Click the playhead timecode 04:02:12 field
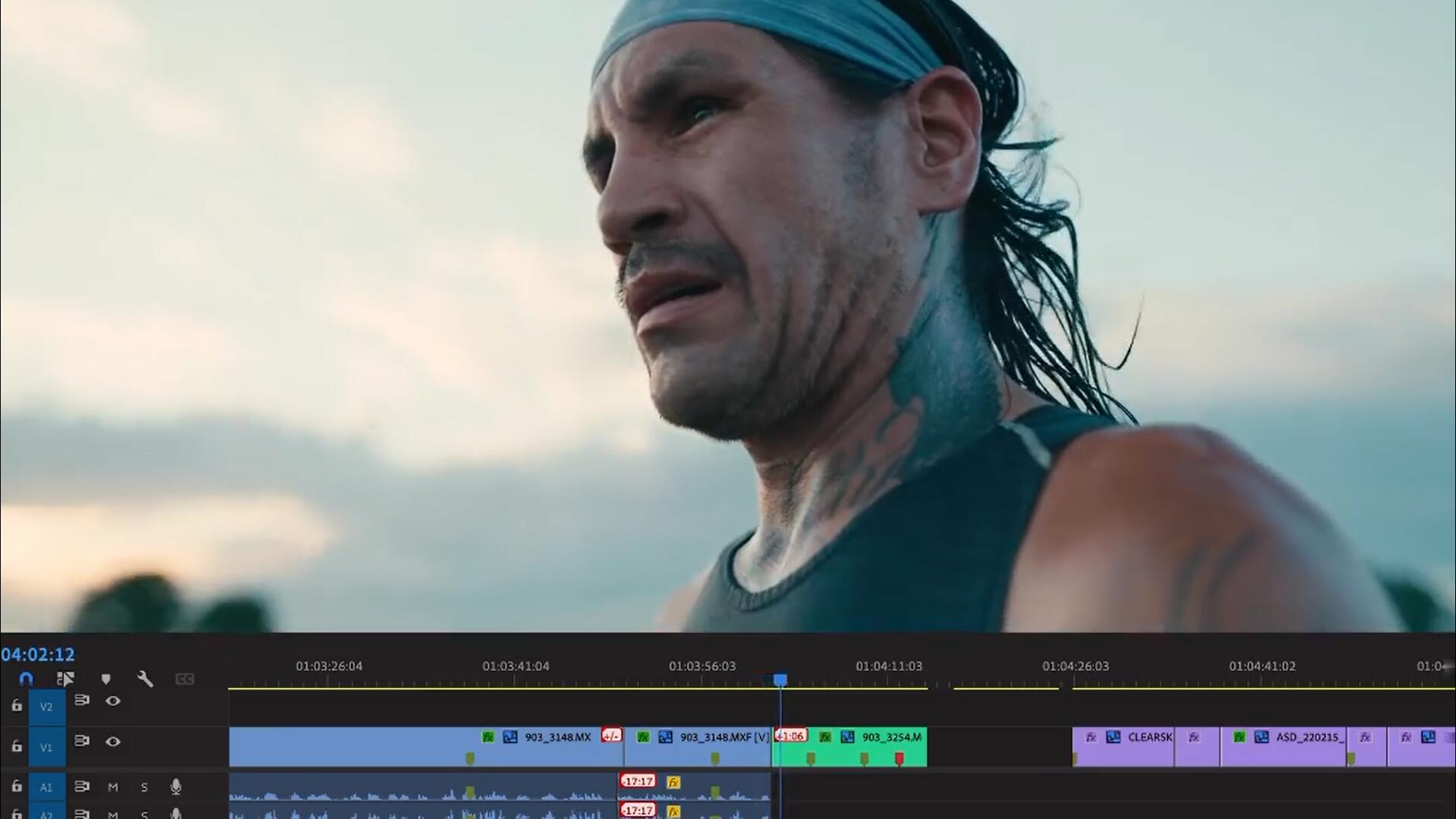 click(x=38, y=654)
